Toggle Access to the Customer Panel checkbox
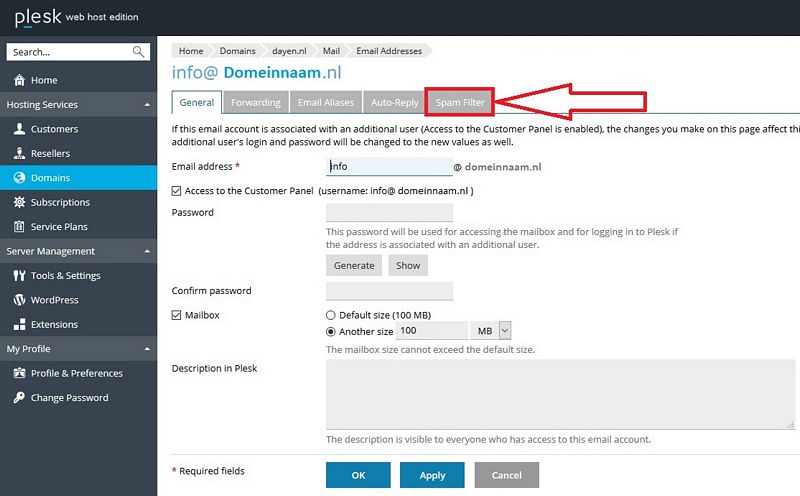800x496 pixels. click(177, 191)
